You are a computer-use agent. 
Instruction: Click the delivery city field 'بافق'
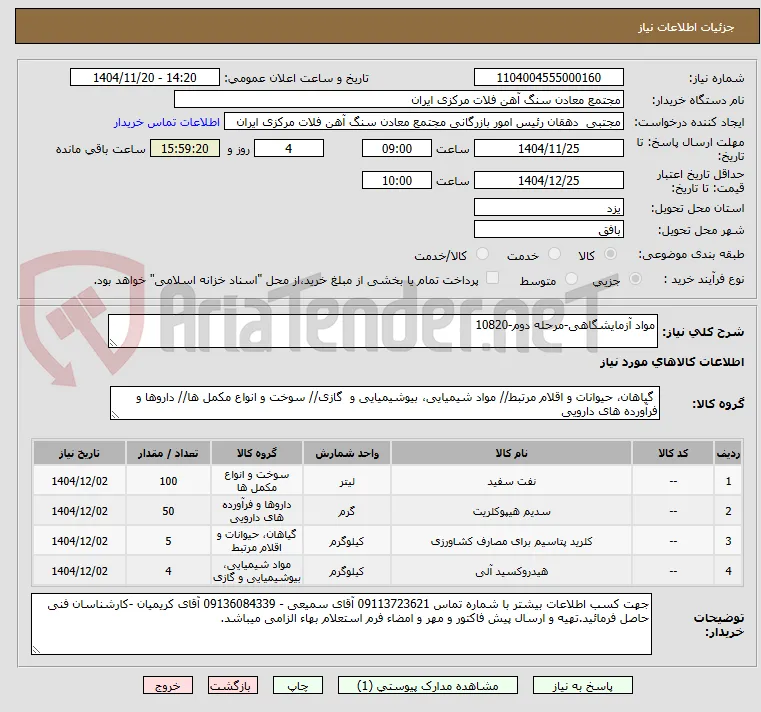click(548, 230)
